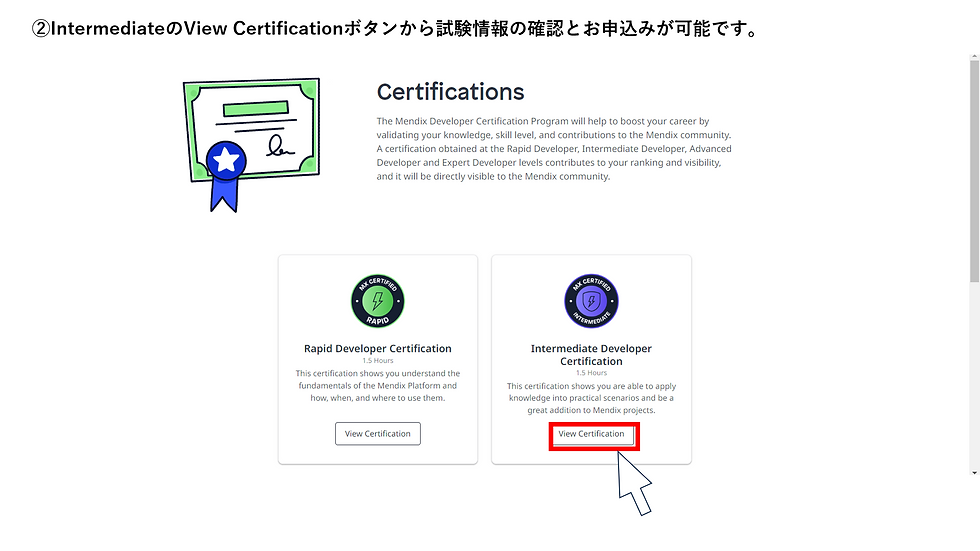Click '1.5 Hours' under Rapid Developer Certification
This screenshot has height=551, width=980.
point(378,360)
